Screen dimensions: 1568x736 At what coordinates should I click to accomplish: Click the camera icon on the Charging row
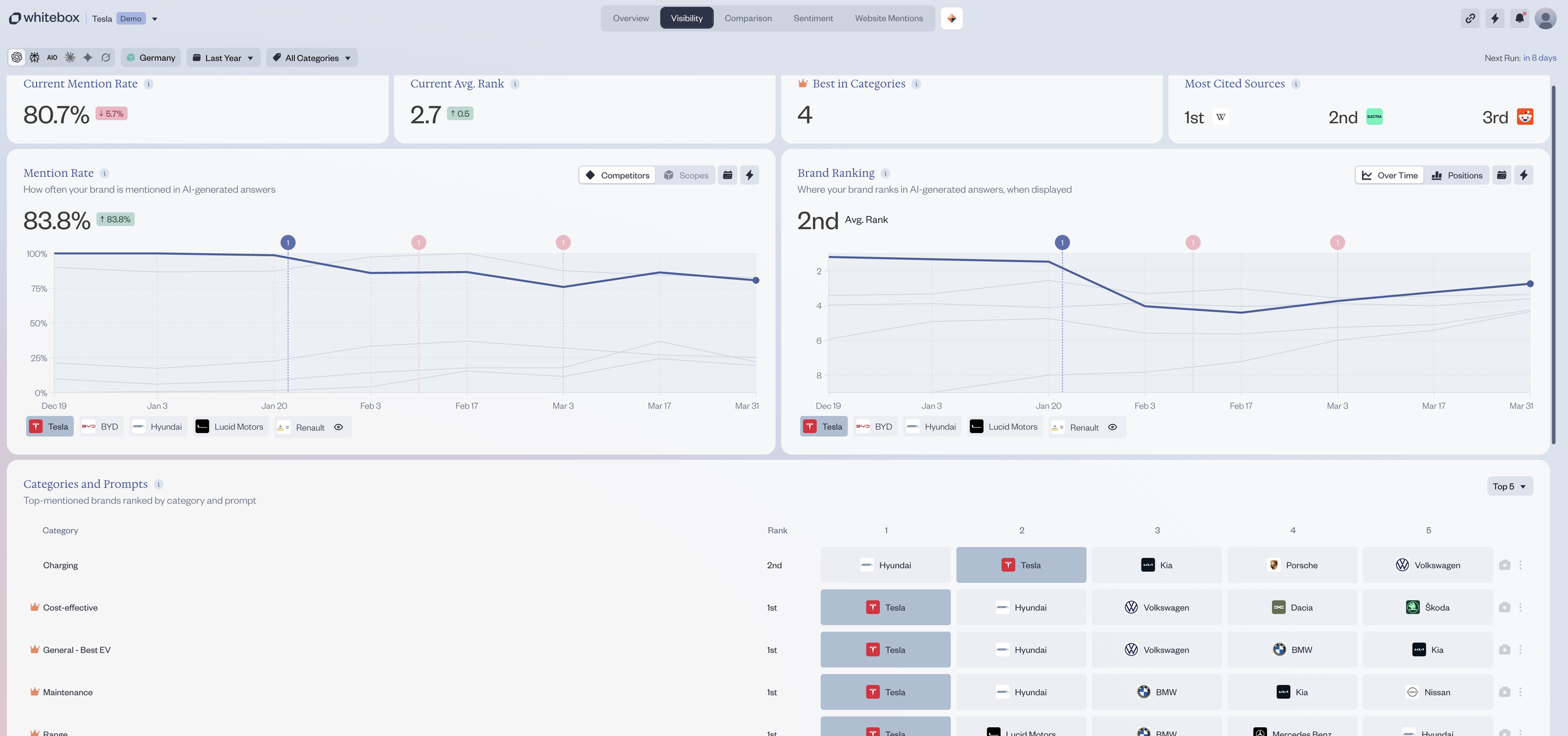pos(1504,565)
